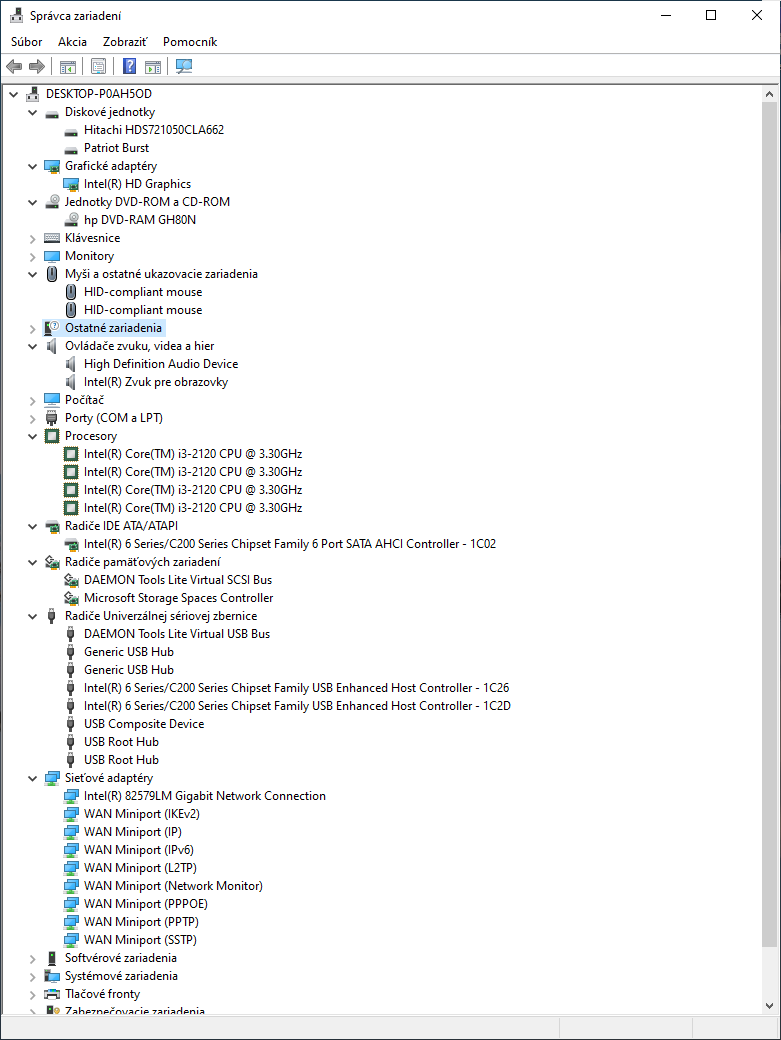
Task: Select the High Definition Audio Device
Action: point(160,364)
